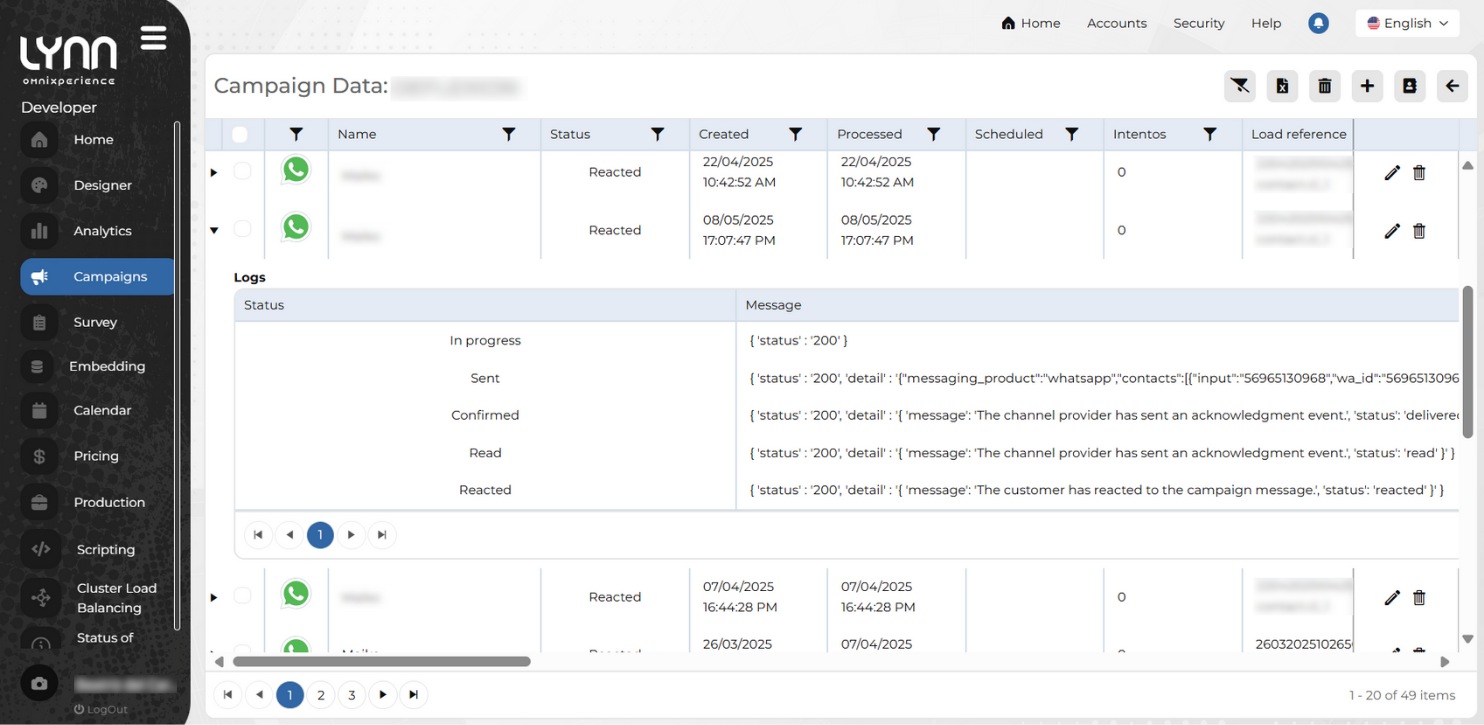1484x725 pixels.
Task: Open Analytics in the sidebar
Action: pos(97,231)
